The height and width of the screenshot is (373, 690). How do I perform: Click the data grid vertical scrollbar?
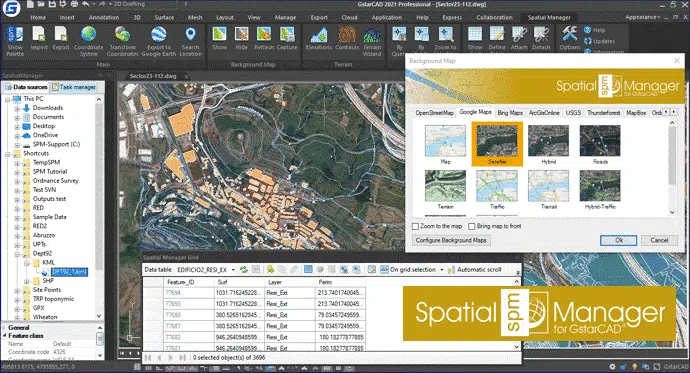(517, 314)
